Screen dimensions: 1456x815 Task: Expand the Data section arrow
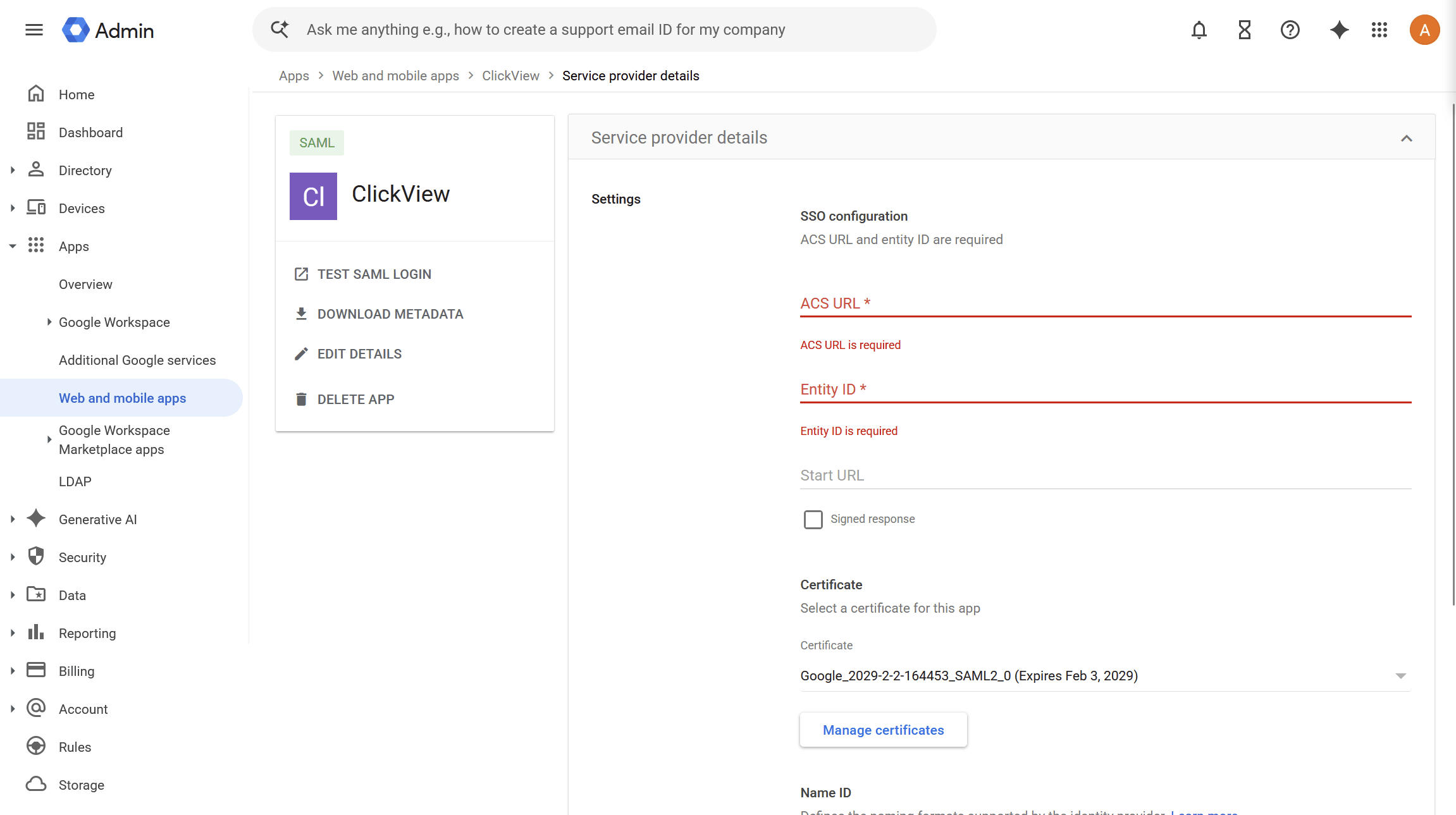pos(13,595)
